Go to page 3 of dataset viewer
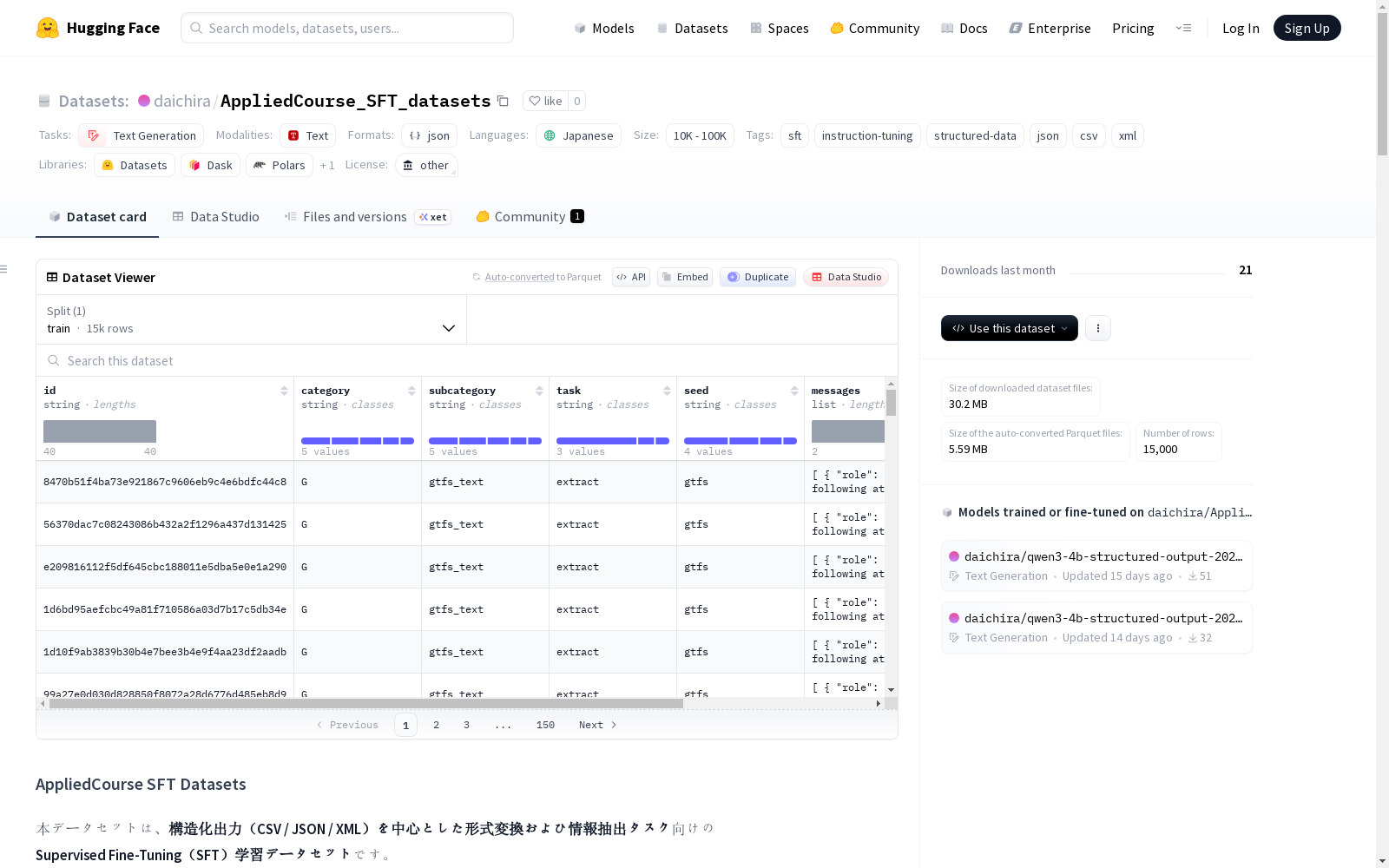This screenshot has height=868, width=1389. click(466, 725)
